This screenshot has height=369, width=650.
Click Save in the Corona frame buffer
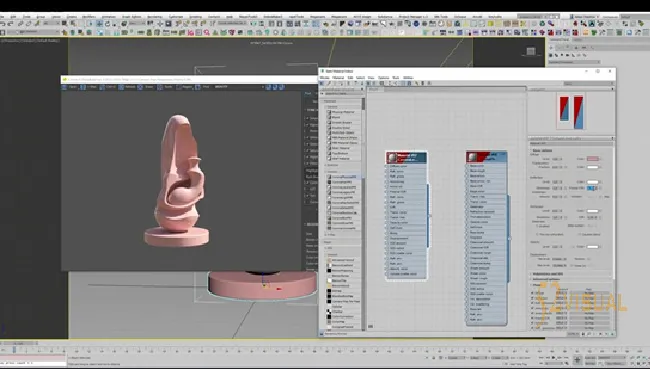point(69,87)
